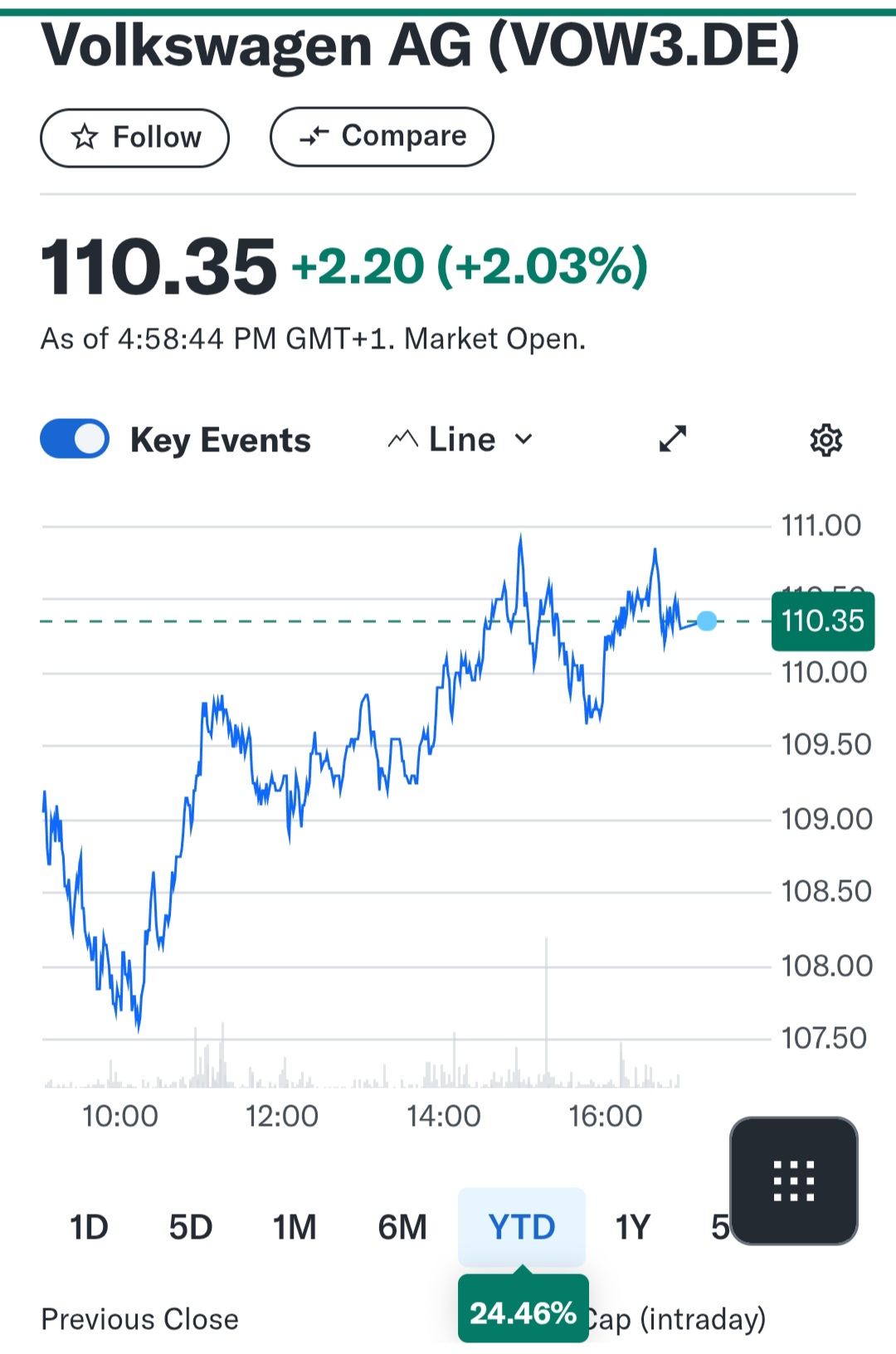Click the line chart type icon
The width and height of the screenshot is (896, 1354).
[x=402, y=439]
